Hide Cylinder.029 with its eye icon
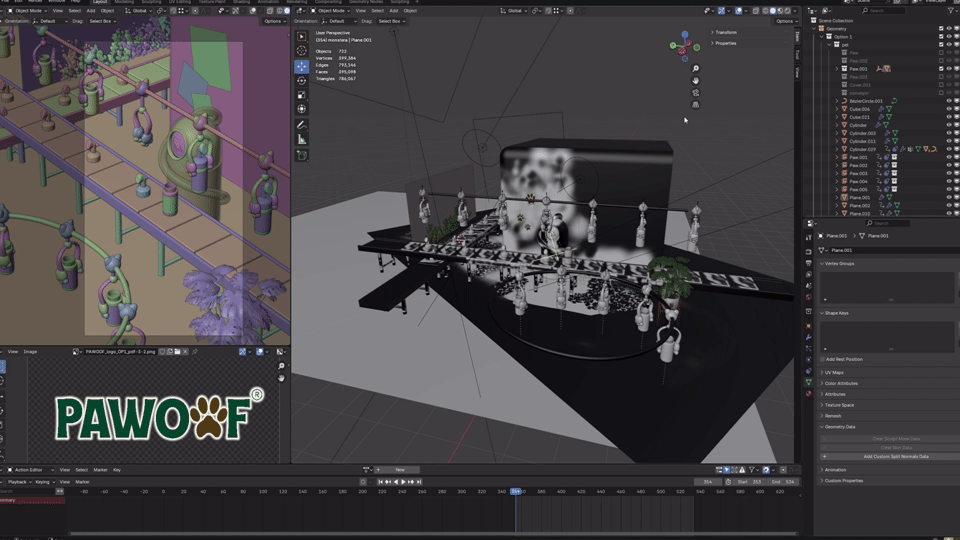This screenshot has width=960, height=540. (949, 149)
